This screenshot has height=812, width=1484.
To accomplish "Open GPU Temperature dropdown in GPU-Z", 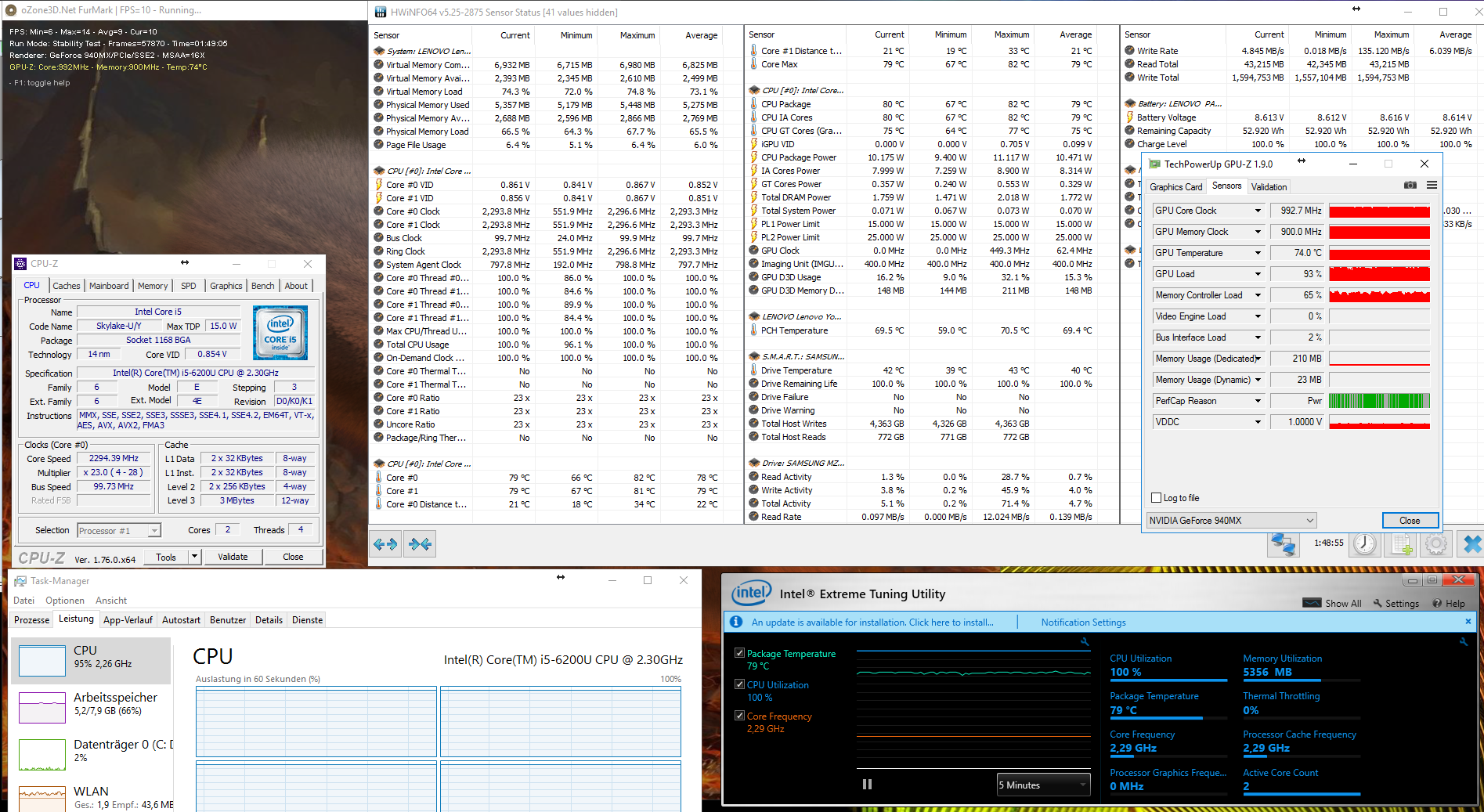I will coord(1258,253).
